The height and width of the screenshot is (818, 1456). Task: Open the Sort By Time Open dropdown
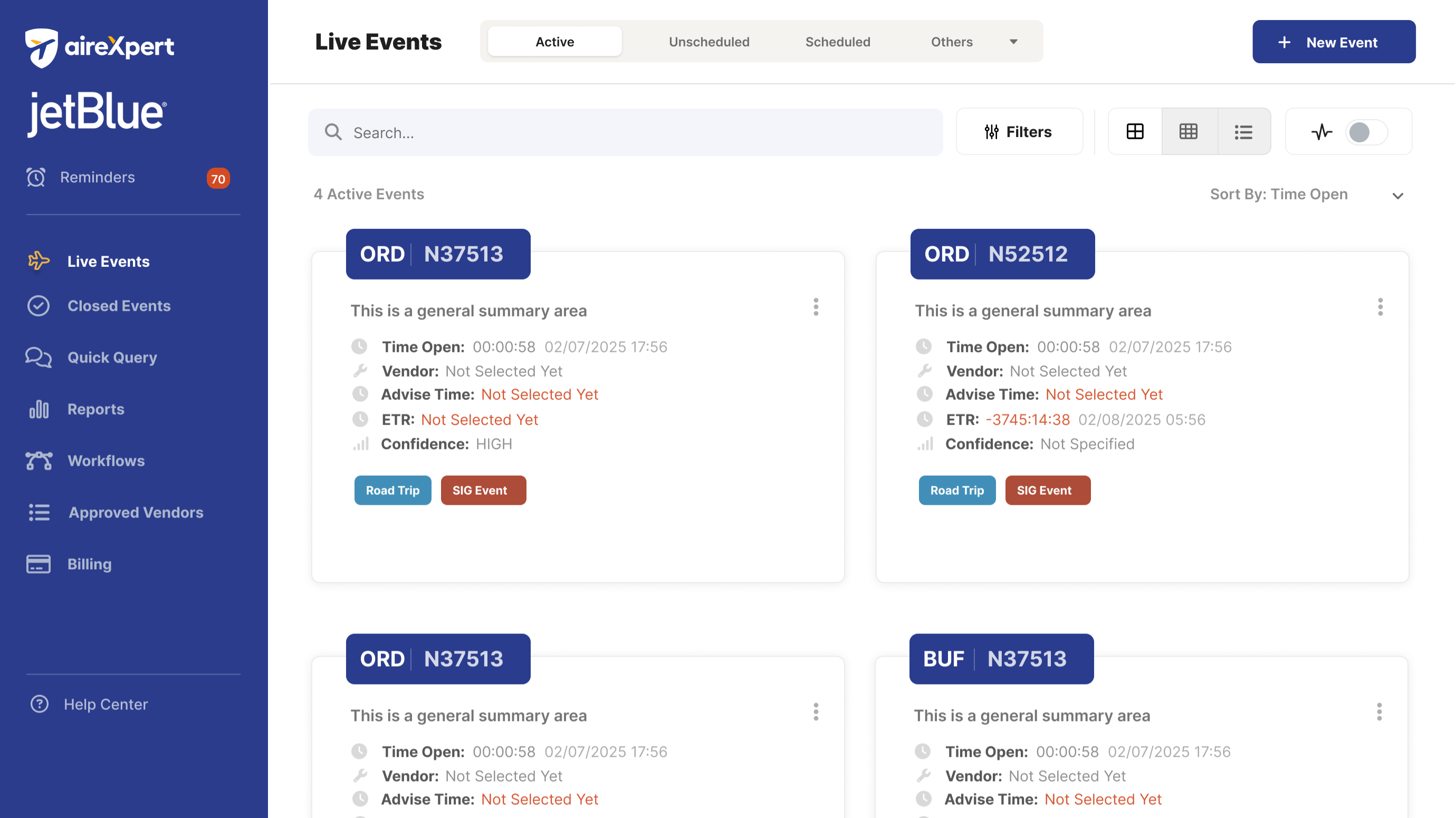[1306, 194]
